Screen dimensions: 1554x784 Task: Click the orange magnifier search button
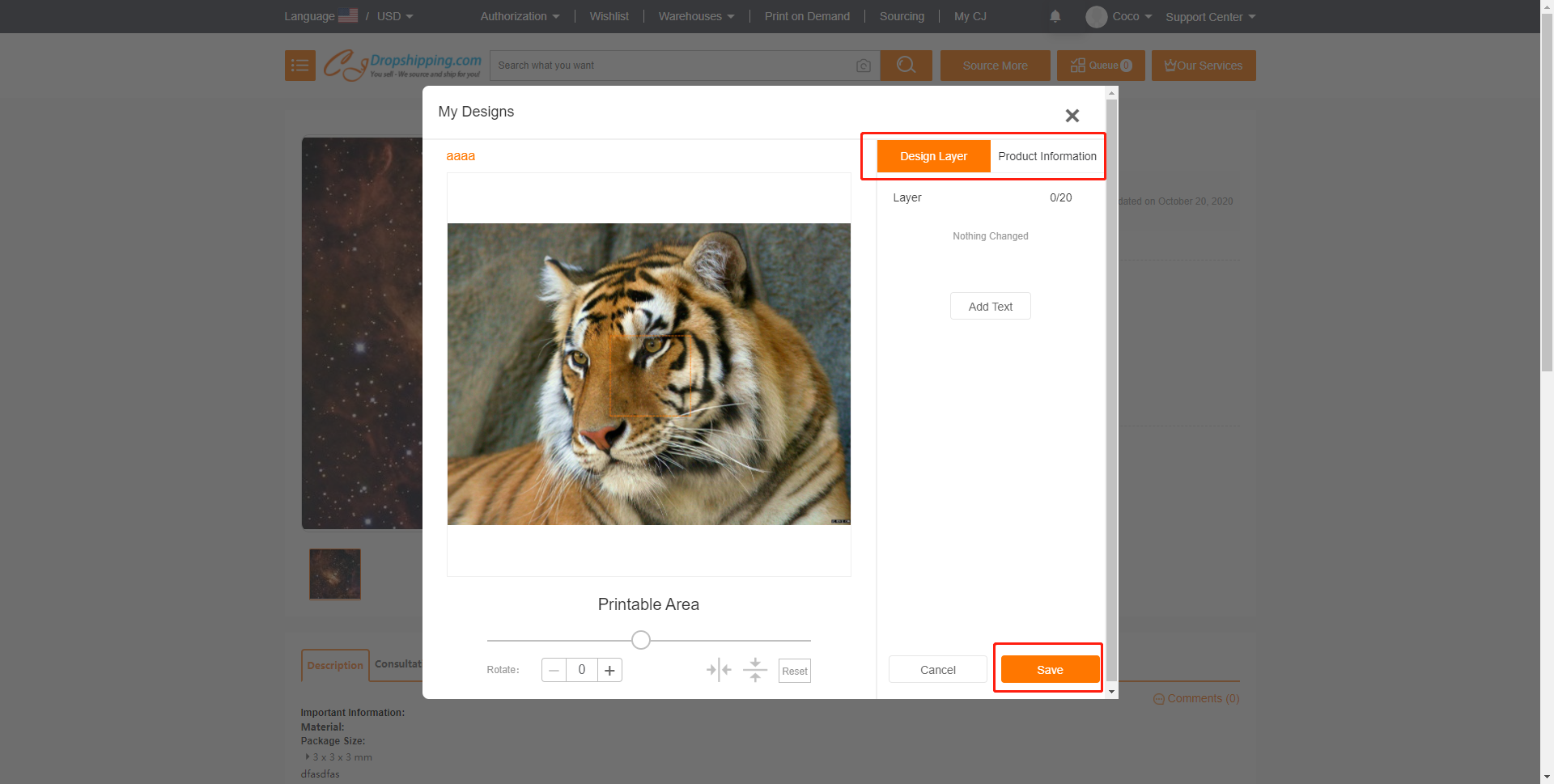click(906, 66)
